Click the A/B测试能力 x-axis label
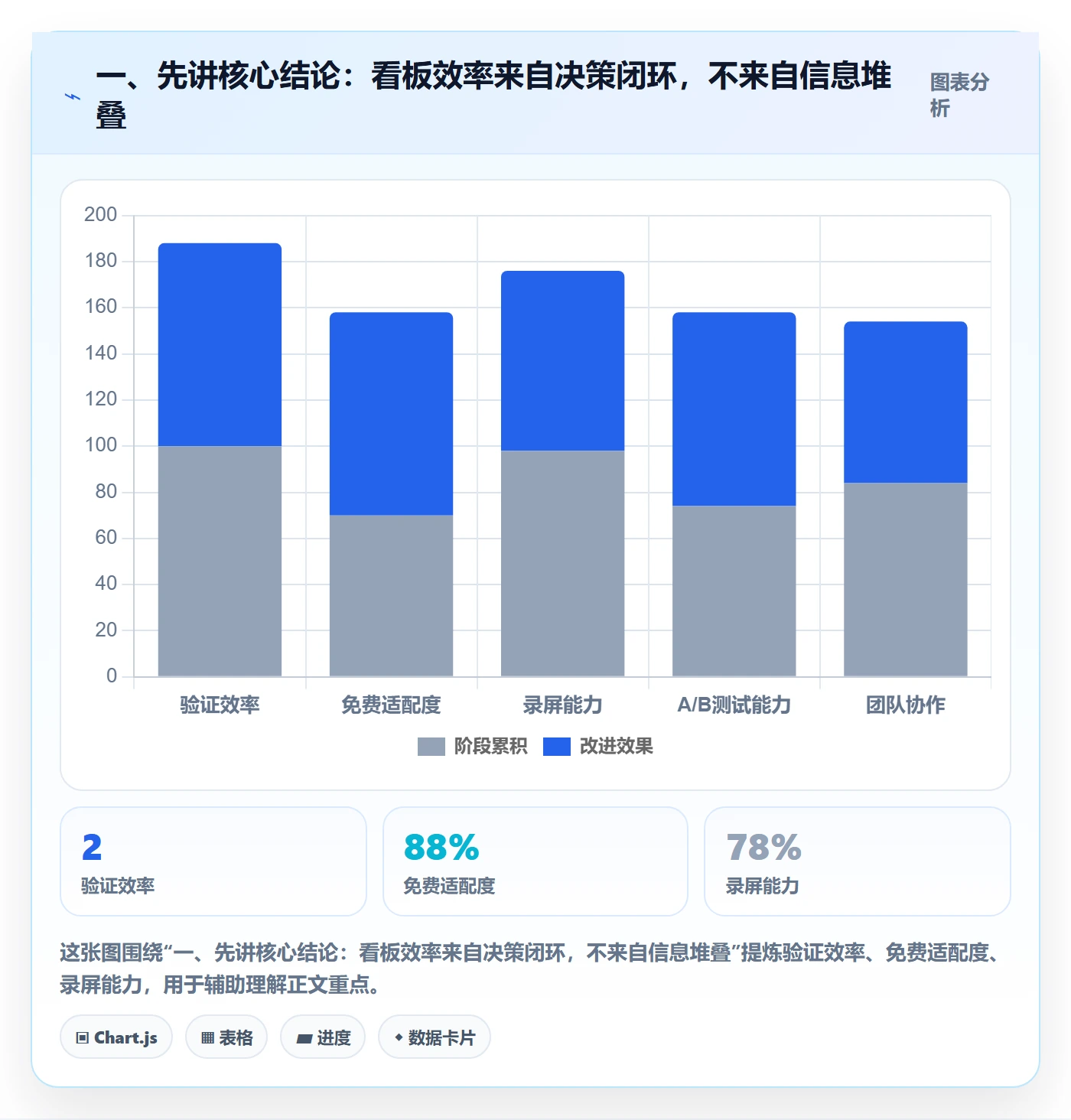The width and height of the screenshot is (1071, 1120). tap(734, 705)
